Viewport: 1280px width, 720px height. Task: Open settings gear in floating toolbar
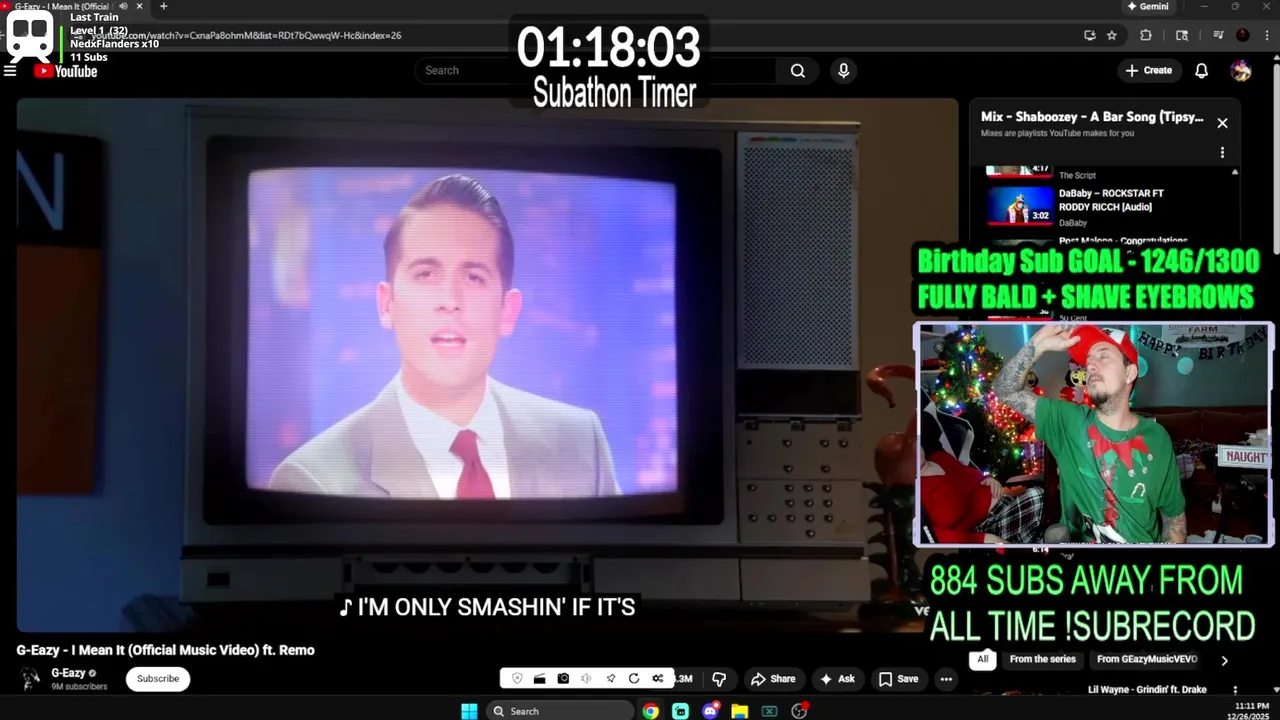click(657, 679)
